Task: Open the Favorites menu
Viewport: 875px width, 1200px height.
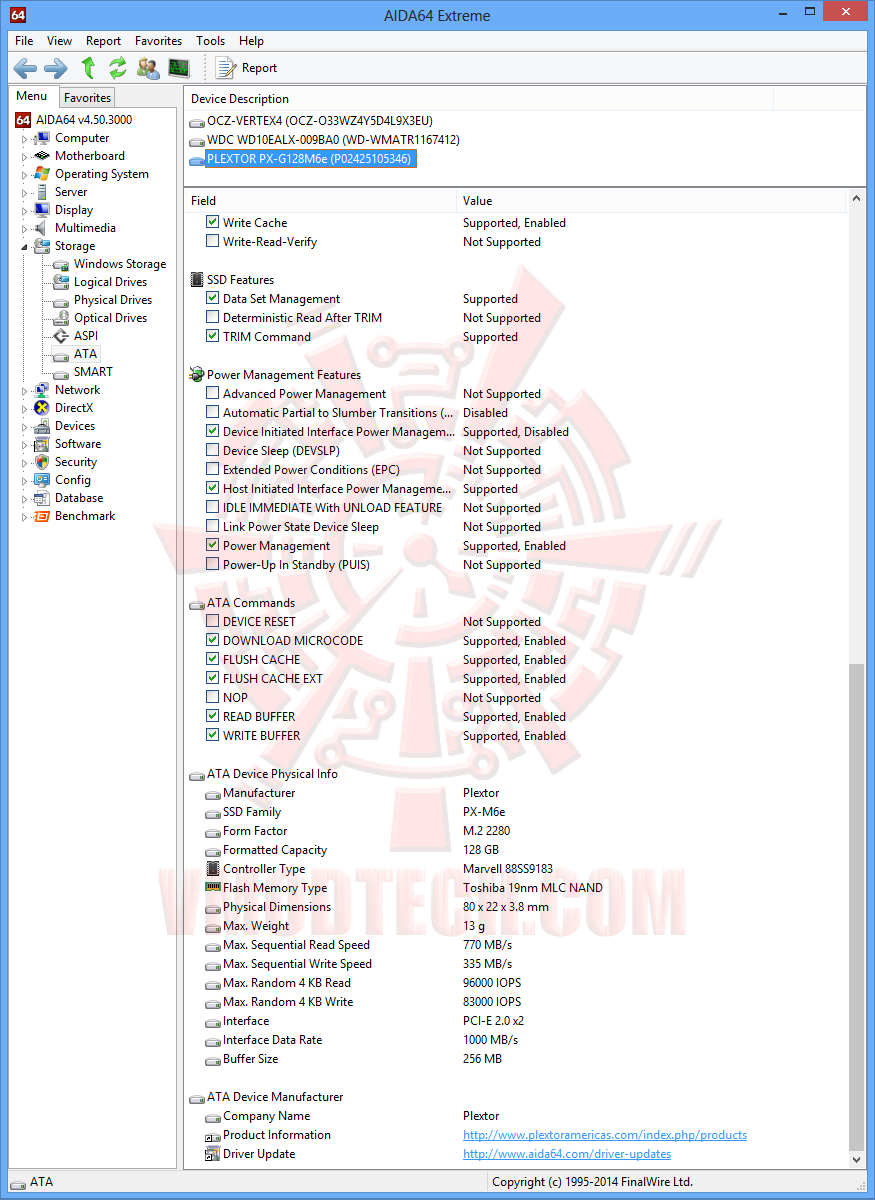Action: [158, 41]
